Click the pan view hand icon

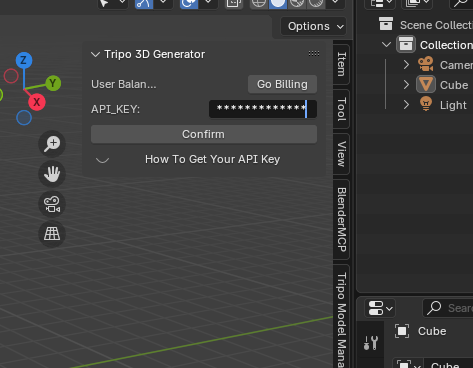[52, 174]
